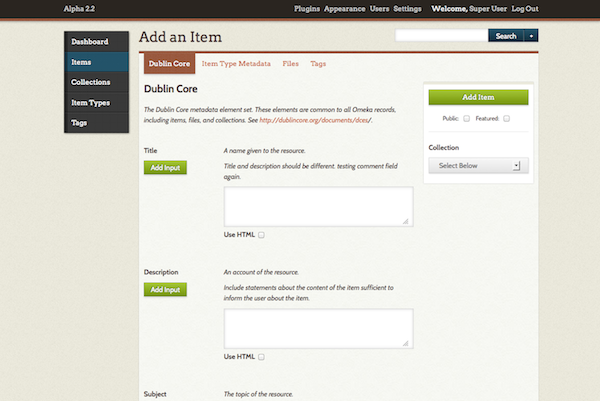Click into the Description text area

[x=318, y=329]
